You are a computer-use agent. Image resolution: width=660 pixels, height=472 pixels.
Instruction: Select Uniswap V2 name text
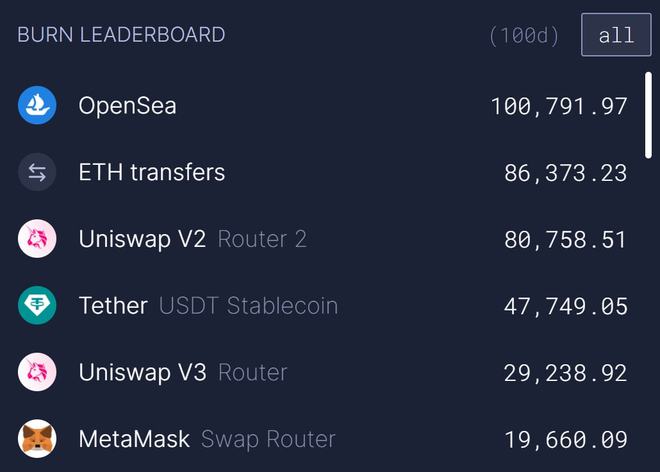pos(142,239)
